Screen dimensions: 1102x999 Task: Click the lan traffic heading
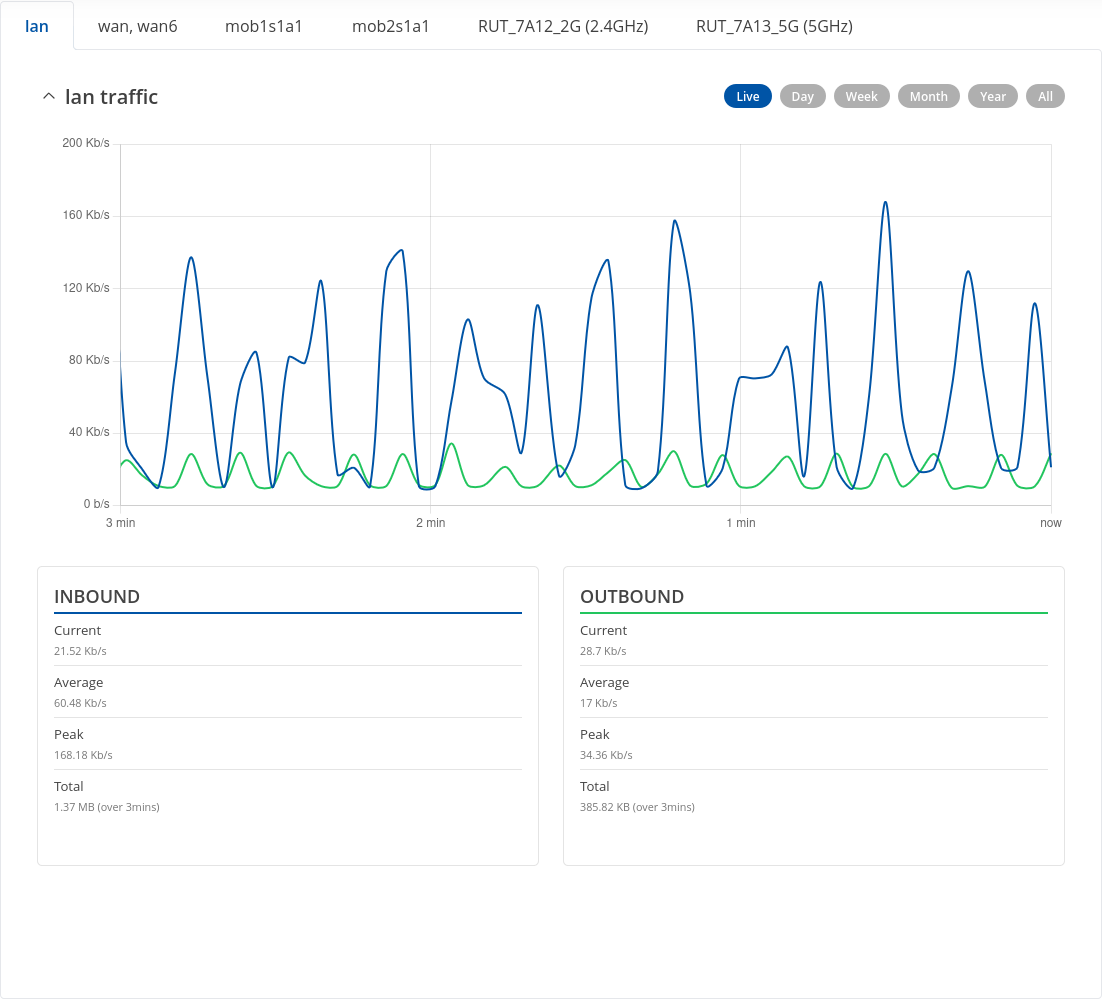(111, 97)
